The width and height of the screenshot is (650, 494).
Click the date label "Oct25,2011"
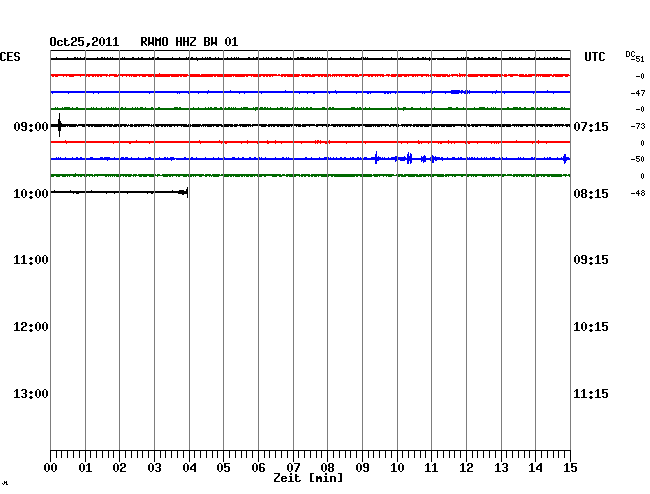coord(84,42)
